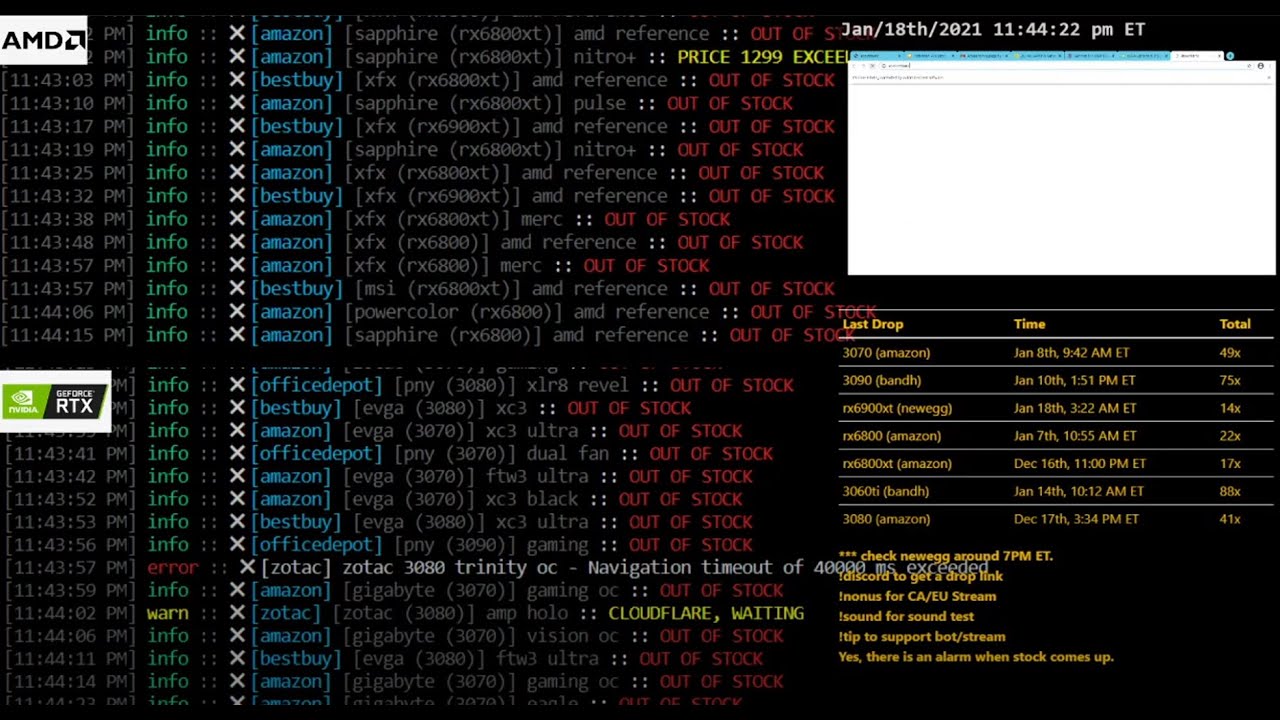Image resolution: width=1280 pixels, height=720 pixels.
Task: Click the '41x' total cell
Action: [x=1230, y=519]
